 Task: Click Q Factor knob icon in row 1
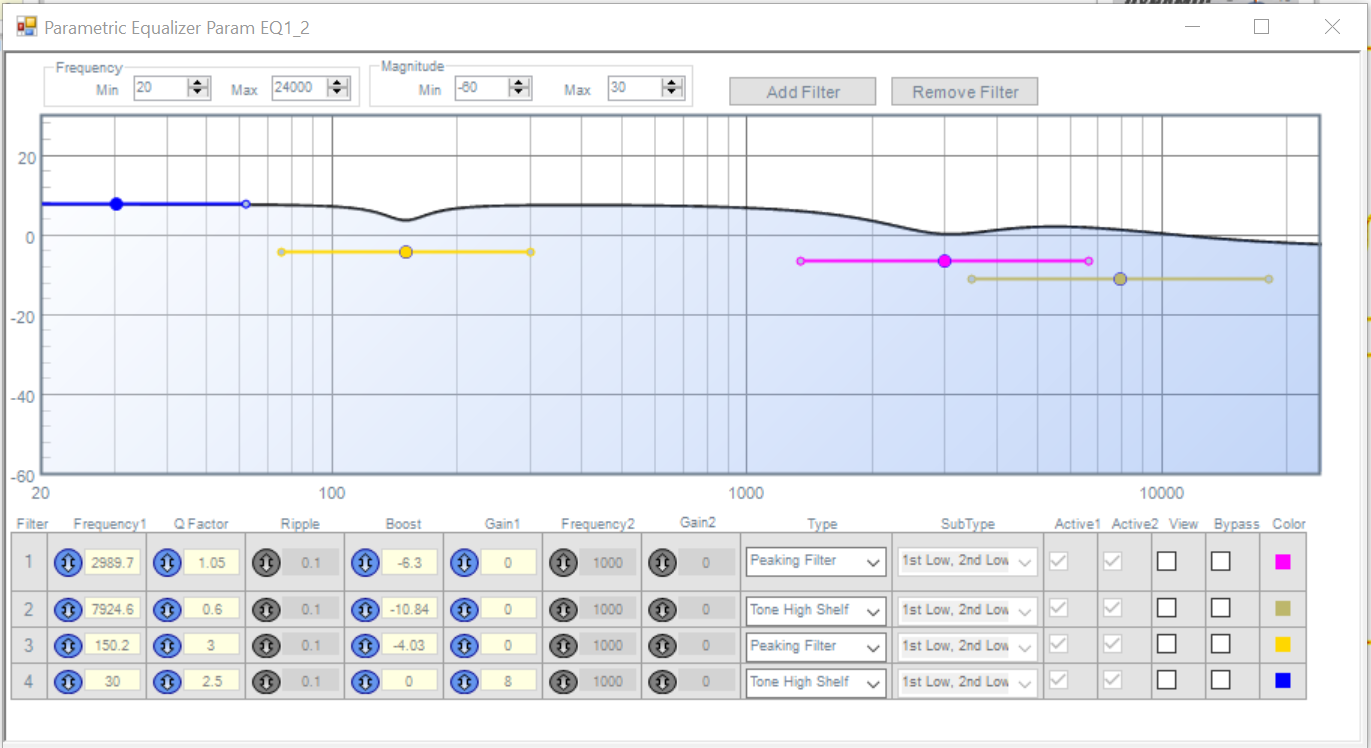coord(167,563)
